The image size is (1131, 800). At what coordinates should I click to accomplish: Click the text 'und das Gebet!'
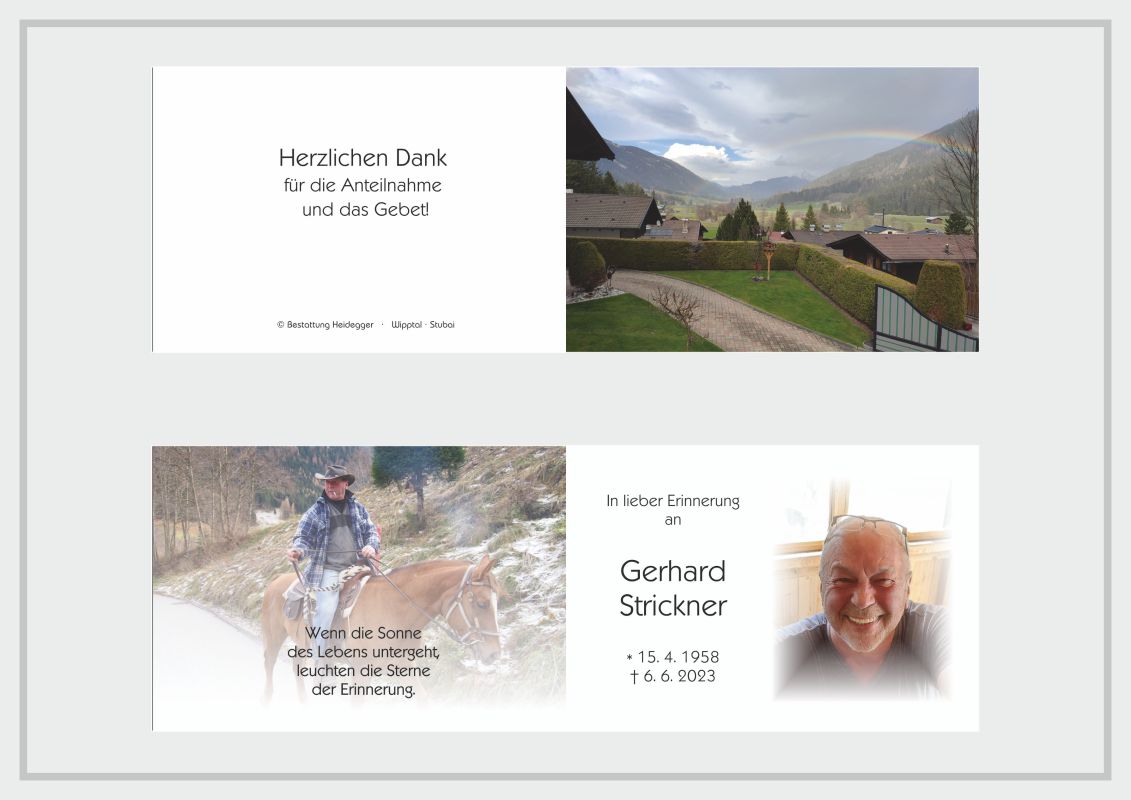point(365,210)
